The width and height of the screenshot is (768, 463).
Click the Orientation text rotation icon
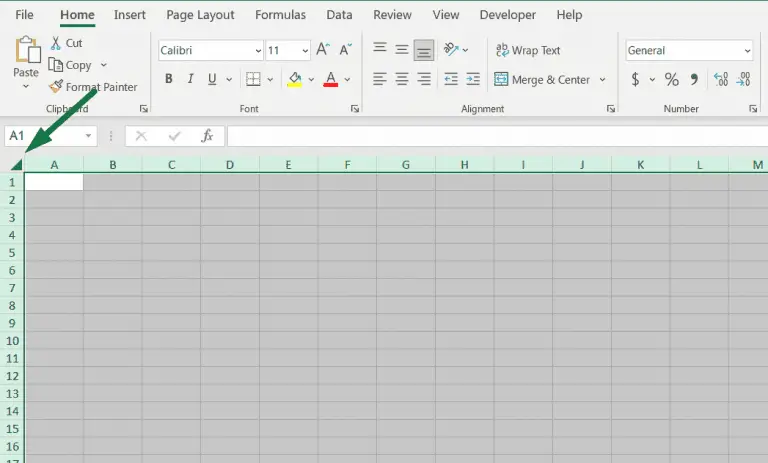coord(451,49)
